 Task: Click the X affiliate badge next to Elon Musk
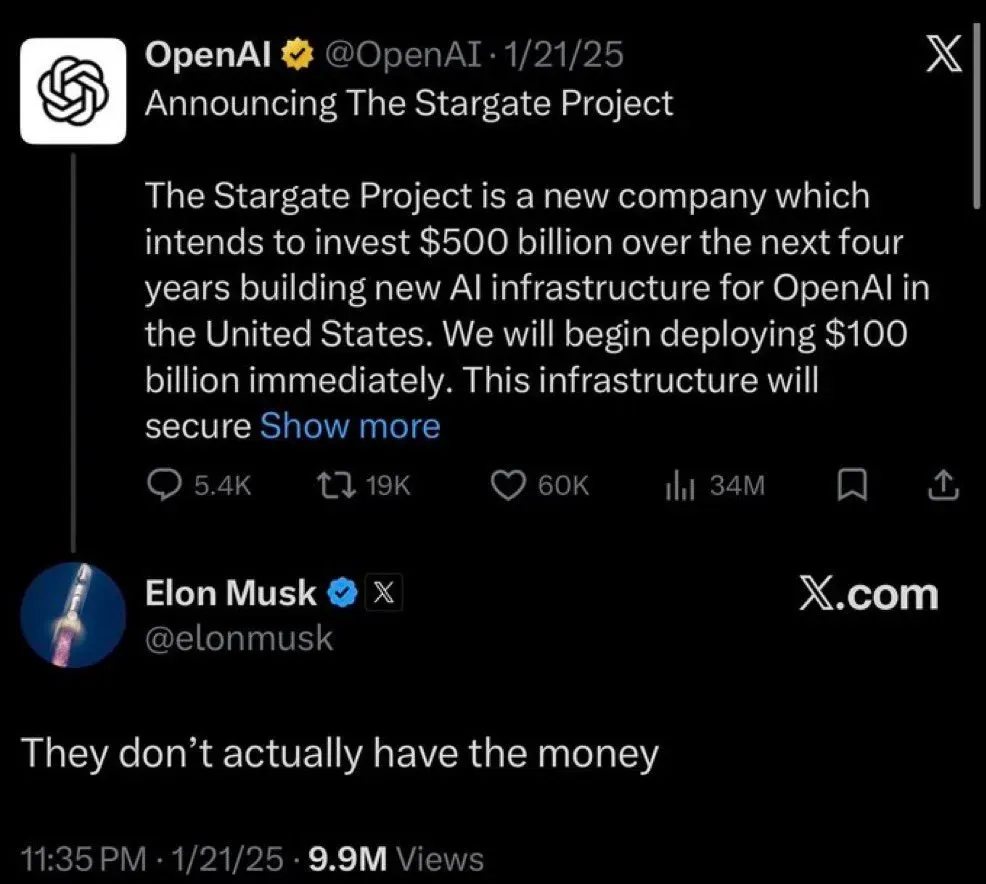pos(383,592)
